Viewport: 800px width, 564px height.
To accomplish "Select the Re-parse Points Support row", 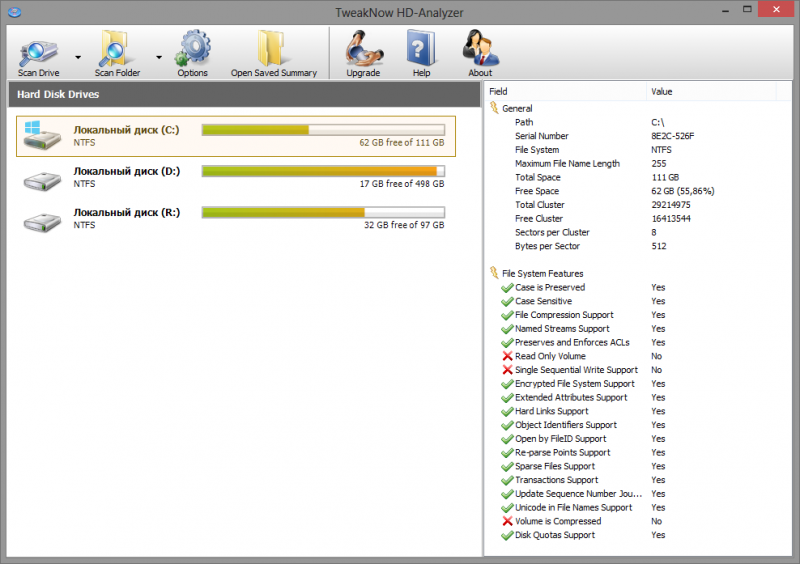I will pos(638,452).
